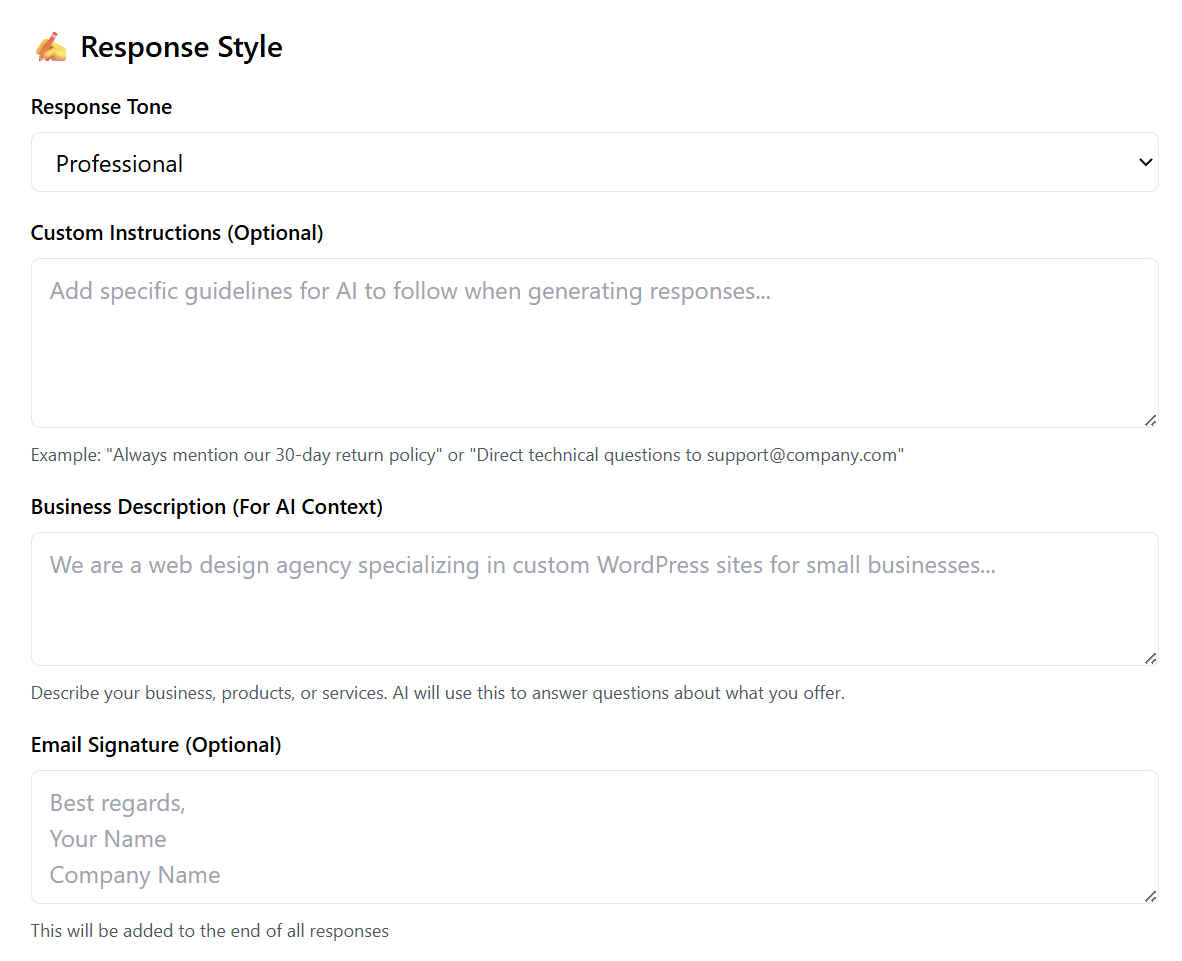1182x961 pixels.
Task: Click the 'Company Name' placeholder line
Action: click(135, 875)
